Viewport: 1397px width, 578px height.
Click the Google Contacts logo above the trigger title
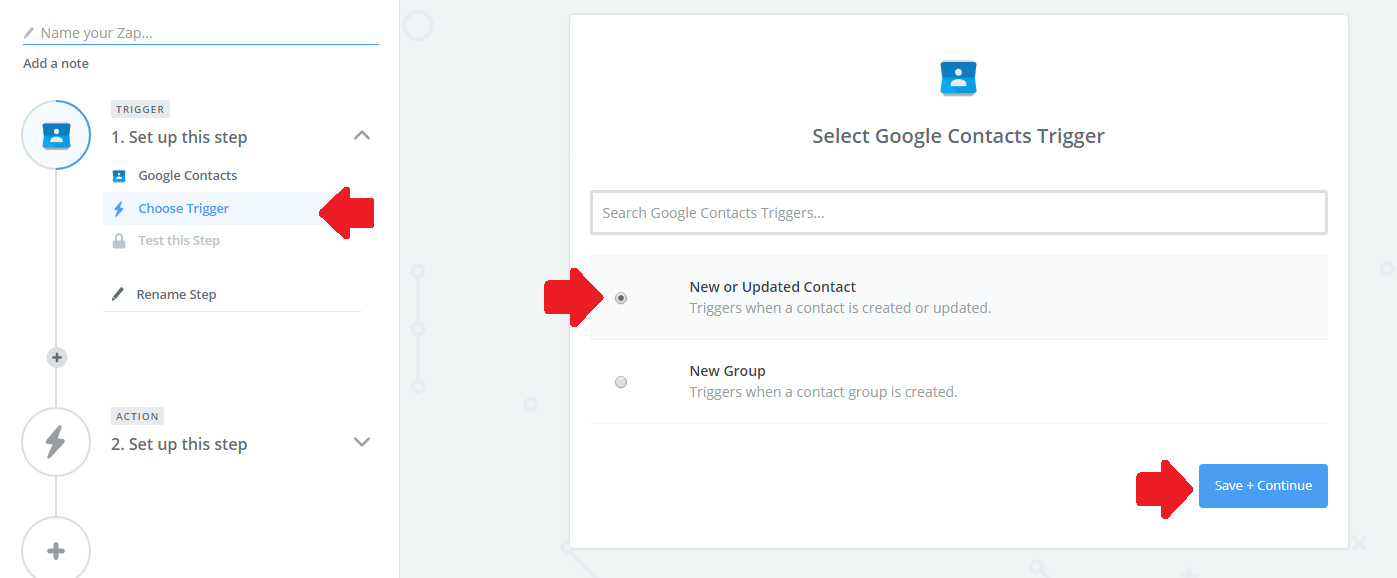point(958,79)
